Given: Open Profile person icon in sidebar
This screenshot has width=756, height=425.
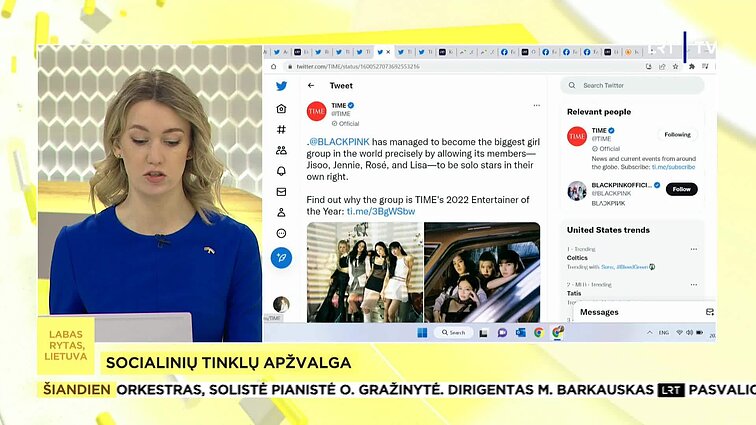Looking at the screenshot, I should [x=282, y=212].
